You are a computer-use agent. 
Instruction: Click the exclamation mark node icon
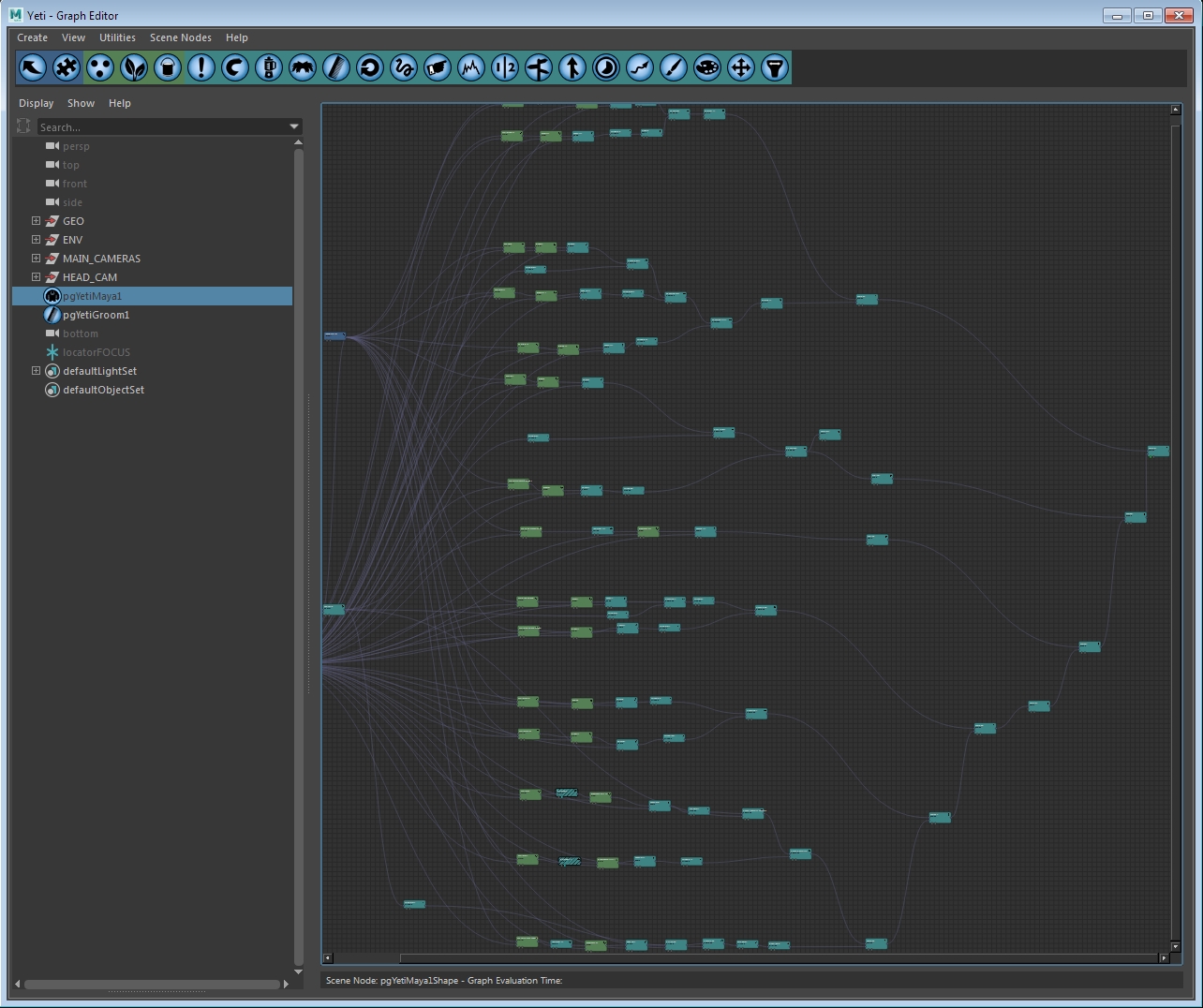tap(201, 67)
